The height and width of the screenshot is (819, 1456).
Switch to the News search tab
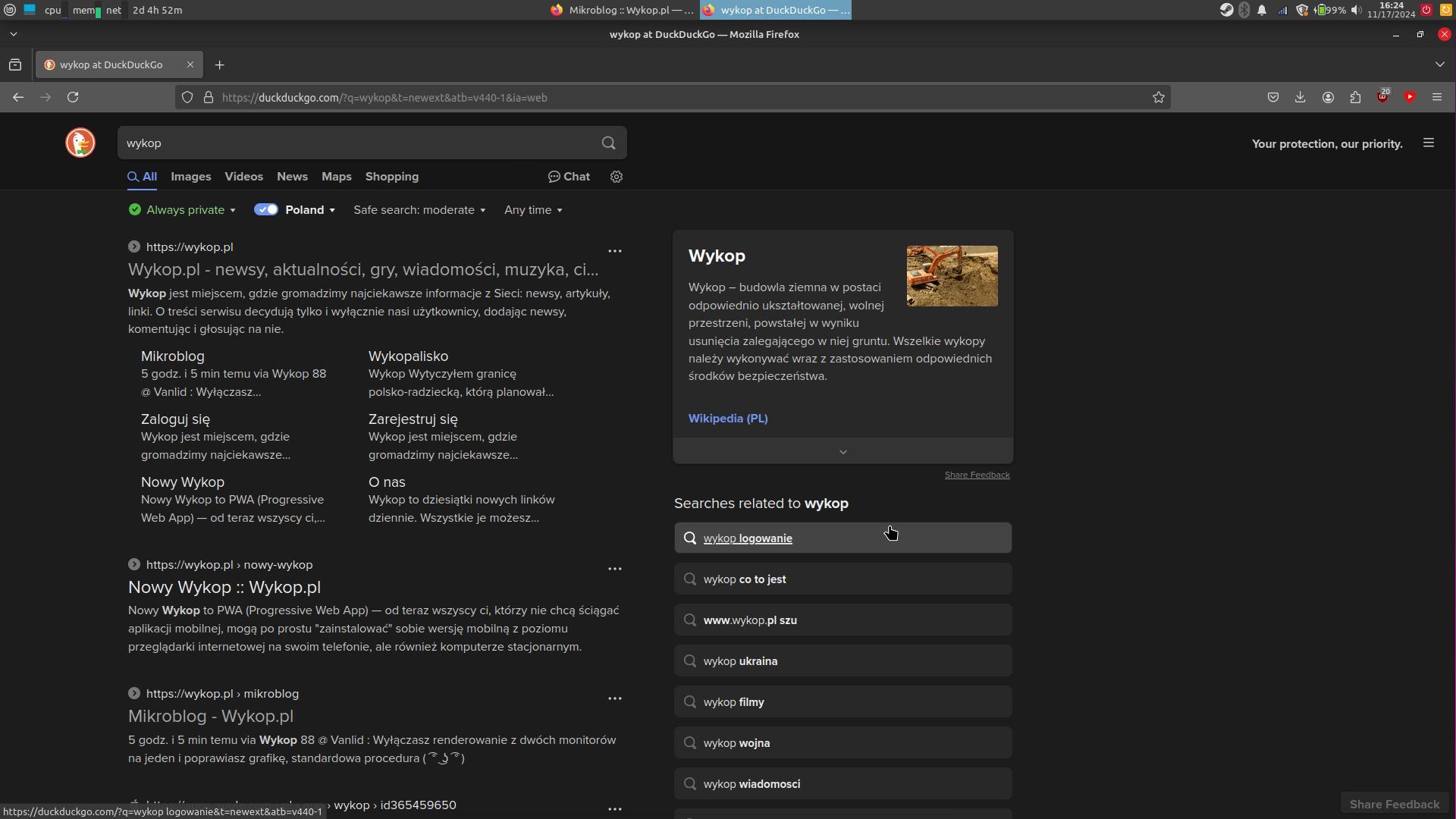tap(292, 177)
